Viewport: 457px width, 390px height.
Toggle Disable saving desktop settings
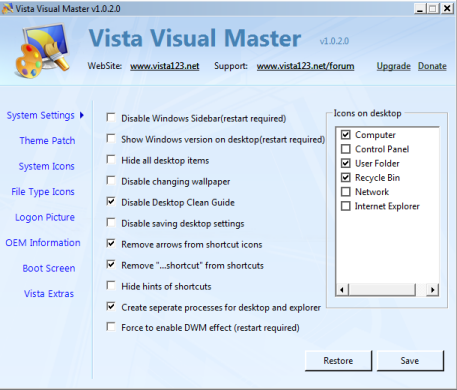click(111, 223)
